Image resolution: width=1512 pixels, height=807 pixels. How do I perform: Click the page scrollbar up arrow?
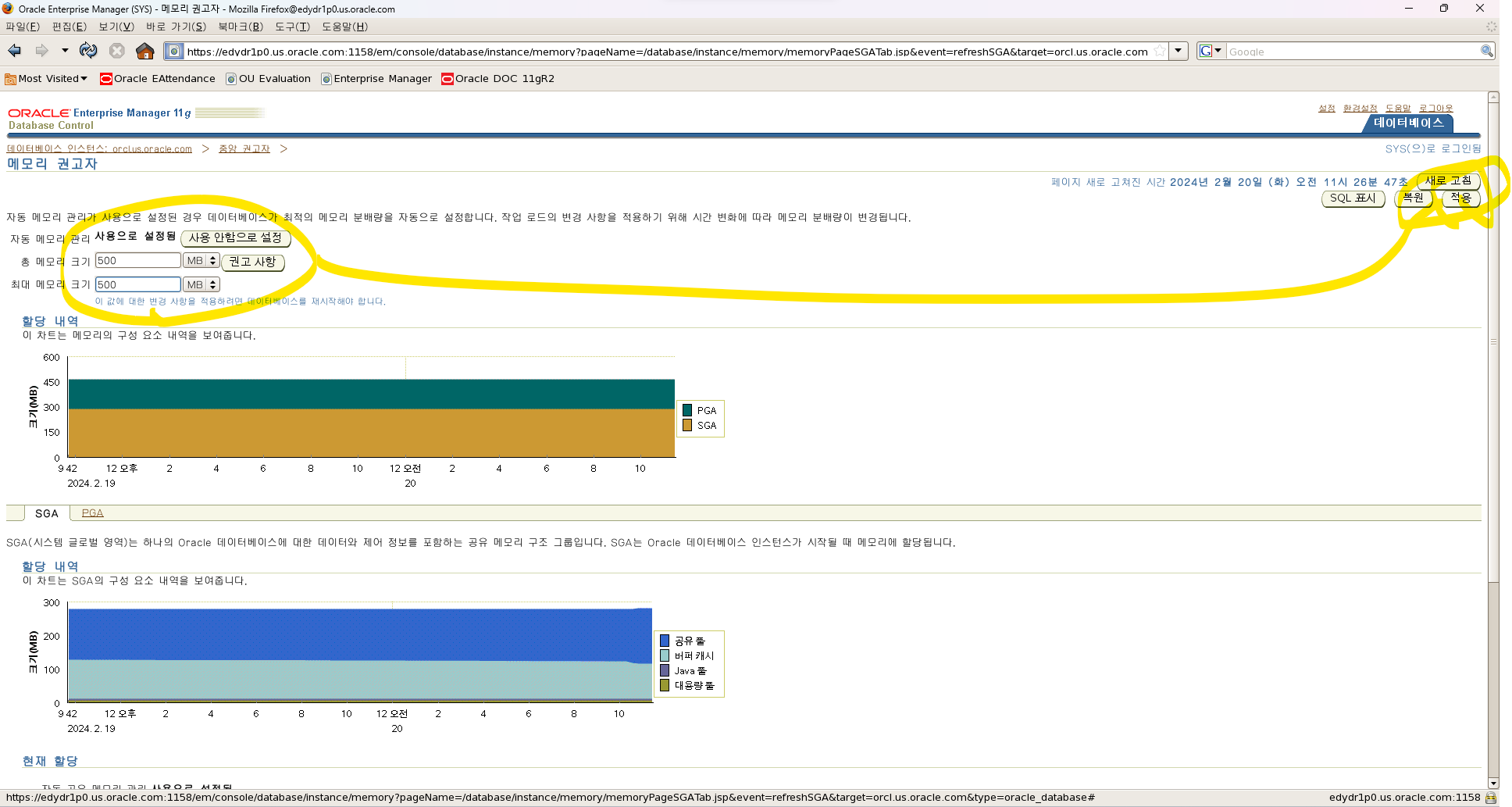click(x=1493, y=98)
